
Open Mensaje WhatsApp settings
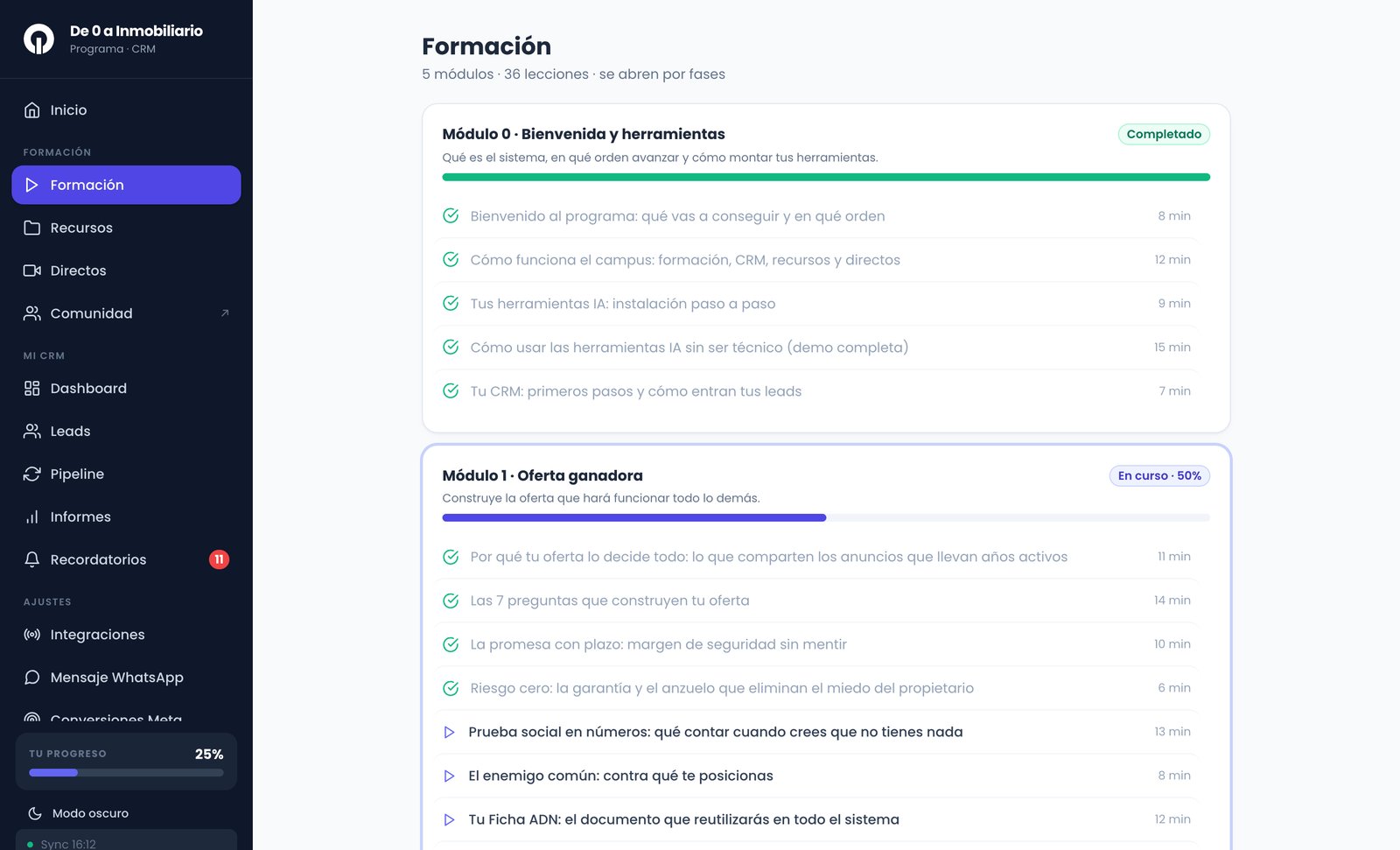coord(126,678)
